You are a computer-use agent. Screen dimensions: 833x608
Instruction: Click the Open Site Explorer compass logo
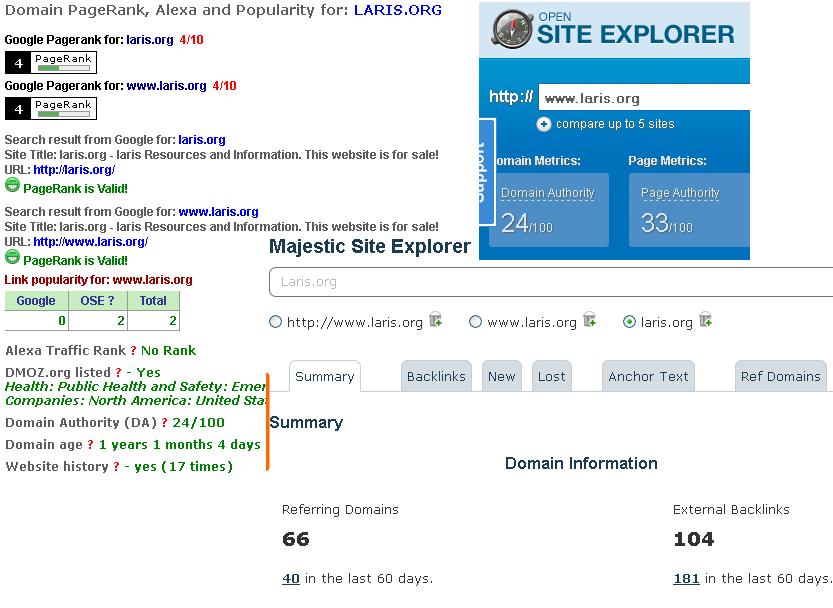click(x=512, y=29)
